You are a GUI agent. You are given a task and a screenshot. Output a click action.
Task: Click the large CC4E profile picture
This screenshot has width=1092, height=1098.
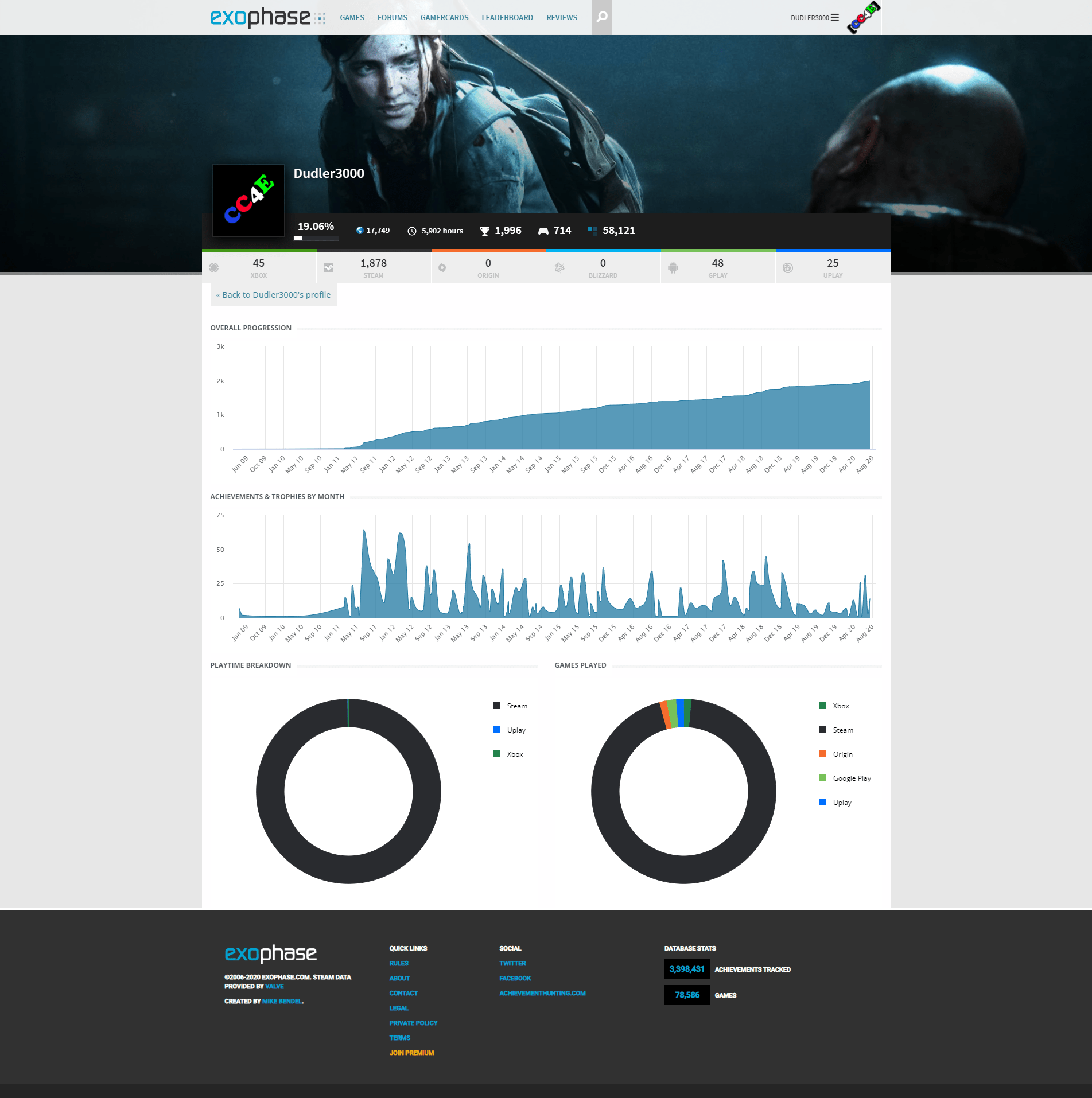pos(248,201)
